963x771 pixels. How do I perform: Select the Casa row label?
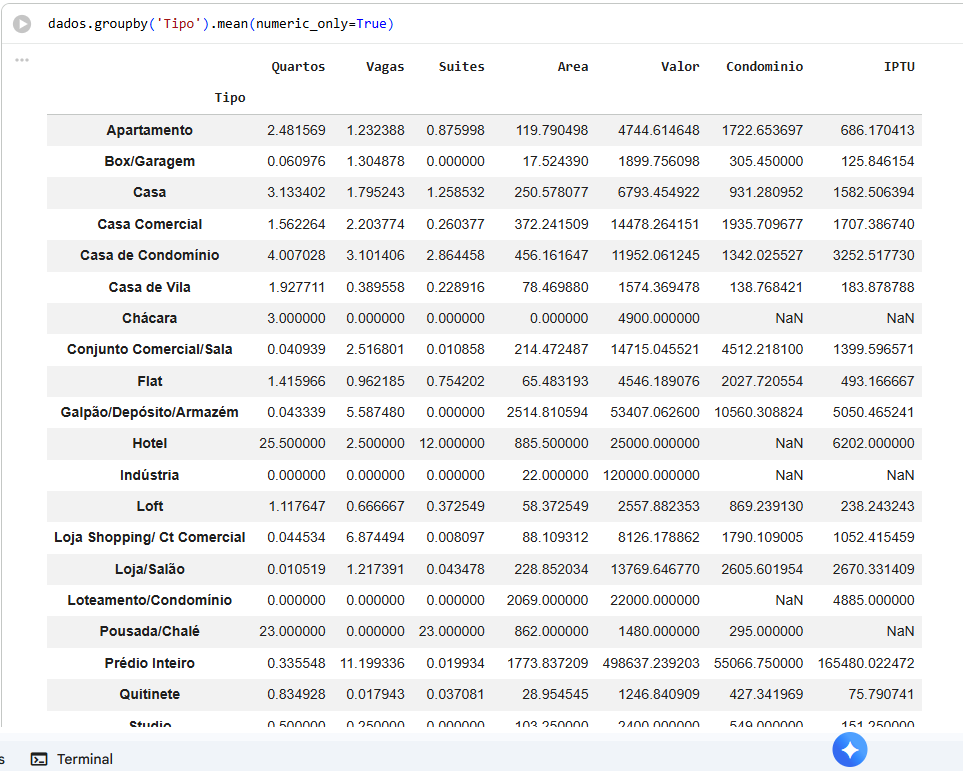point(149,192)
